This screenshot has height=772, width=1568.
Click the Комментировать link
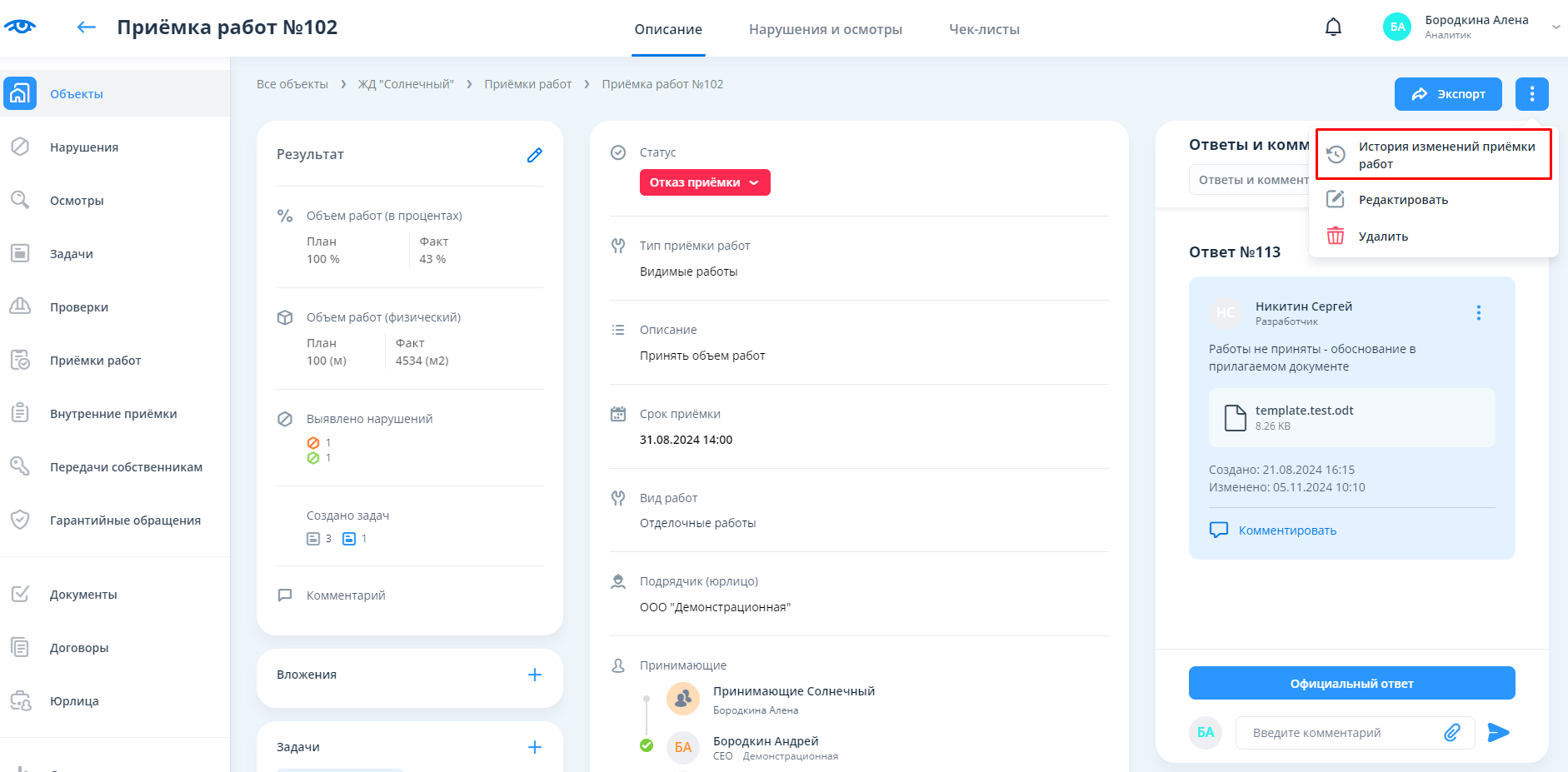click(x=1286, y=530)
